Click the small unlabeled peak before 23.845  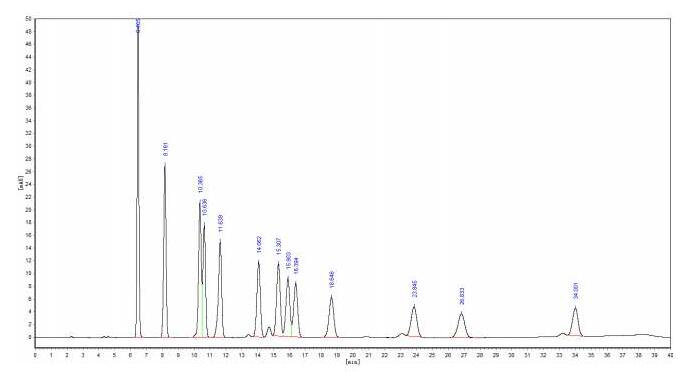402,334
